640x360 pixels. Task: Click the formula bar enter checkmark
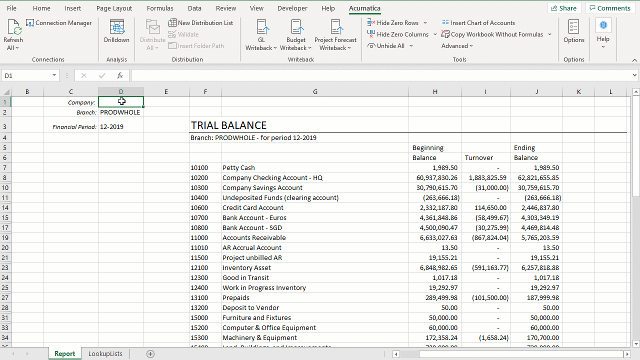102,76
